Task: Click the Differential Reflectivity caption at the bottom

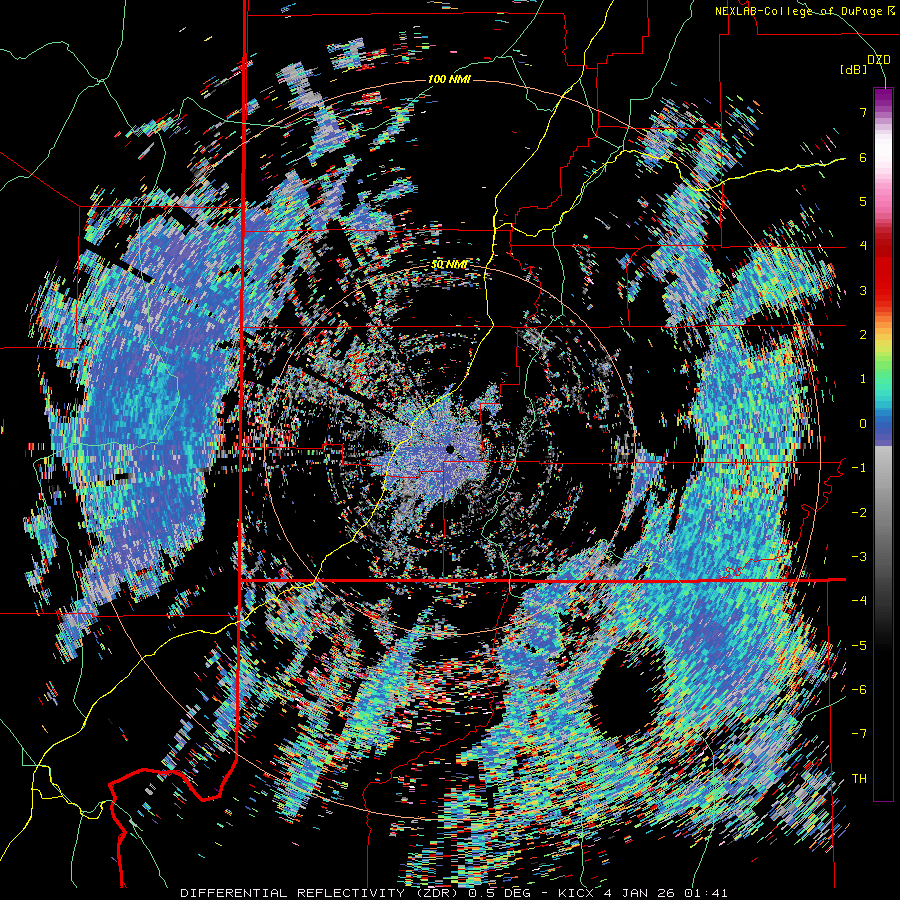Action: click(454, 893)
